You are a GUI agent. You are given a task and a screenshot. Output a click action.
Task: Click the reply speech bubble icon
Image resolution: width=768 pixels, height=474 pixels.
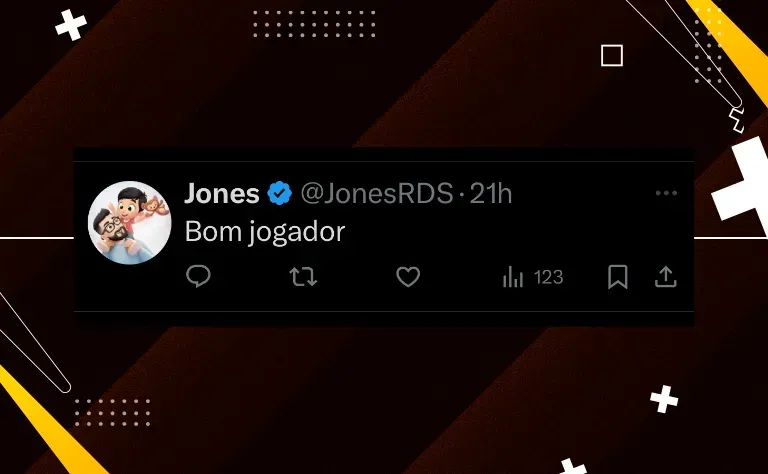point(198,276)
